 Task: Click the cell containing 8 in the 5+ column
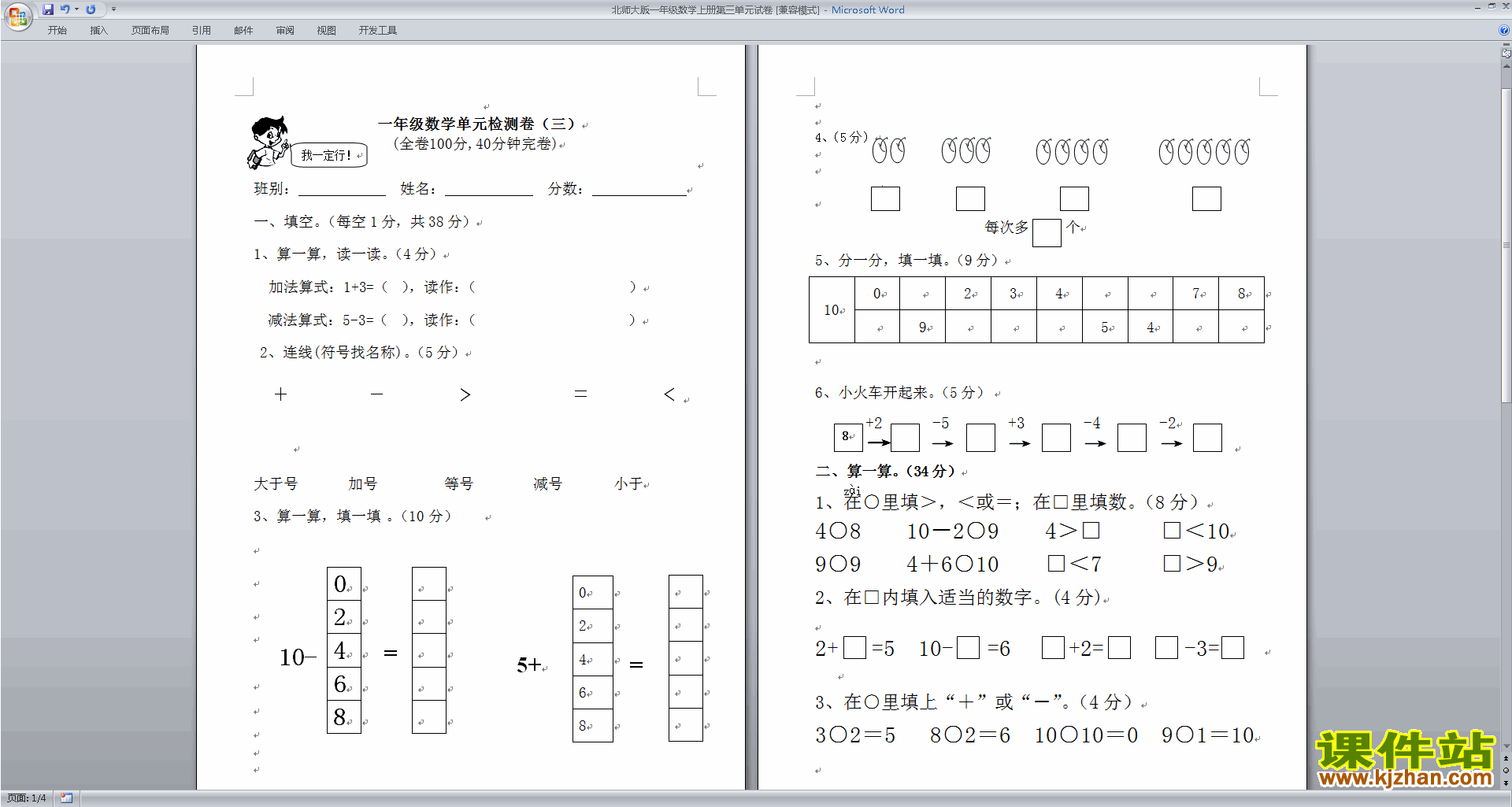point(592,726)
